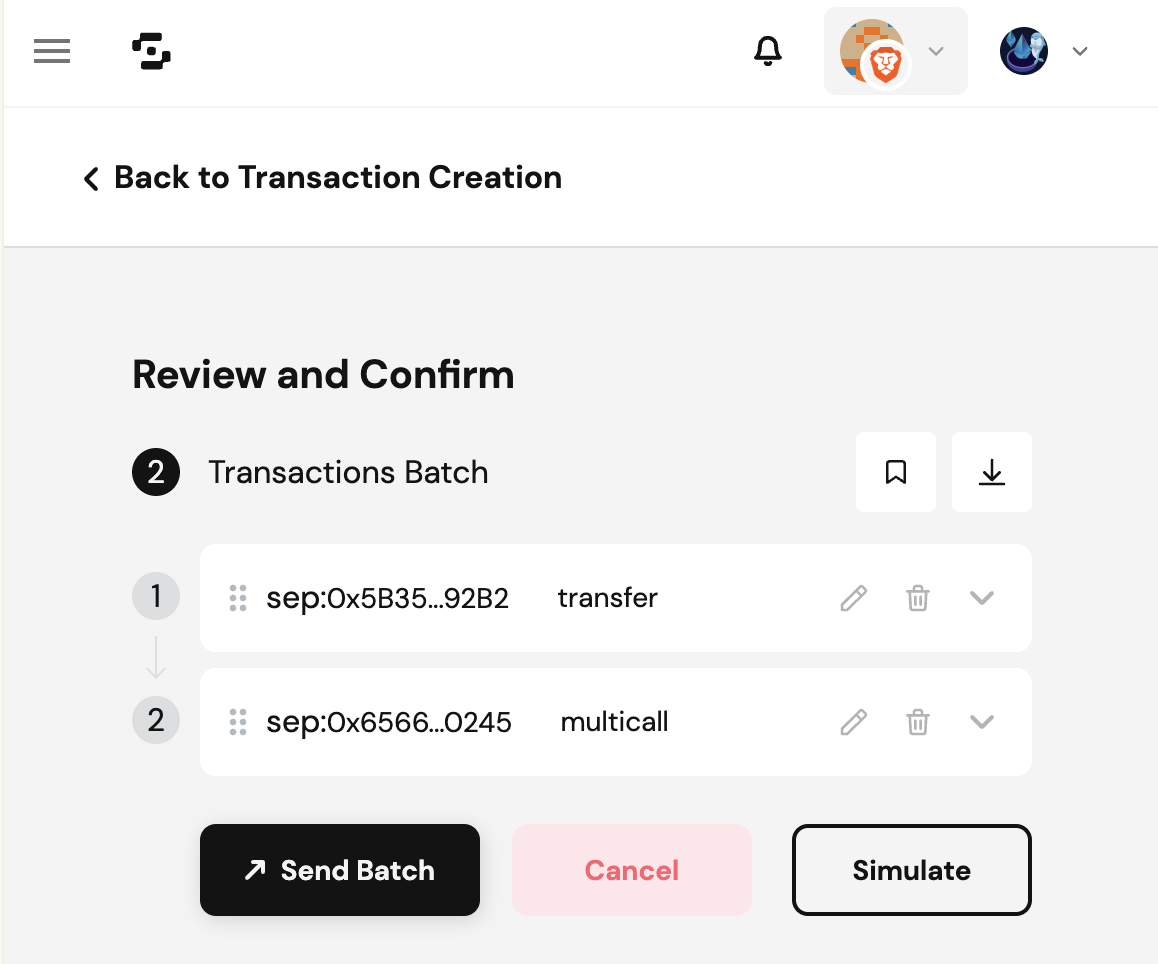1158x964 pixels.
Task: Open the notifications bell
Action: click(767, 51)
